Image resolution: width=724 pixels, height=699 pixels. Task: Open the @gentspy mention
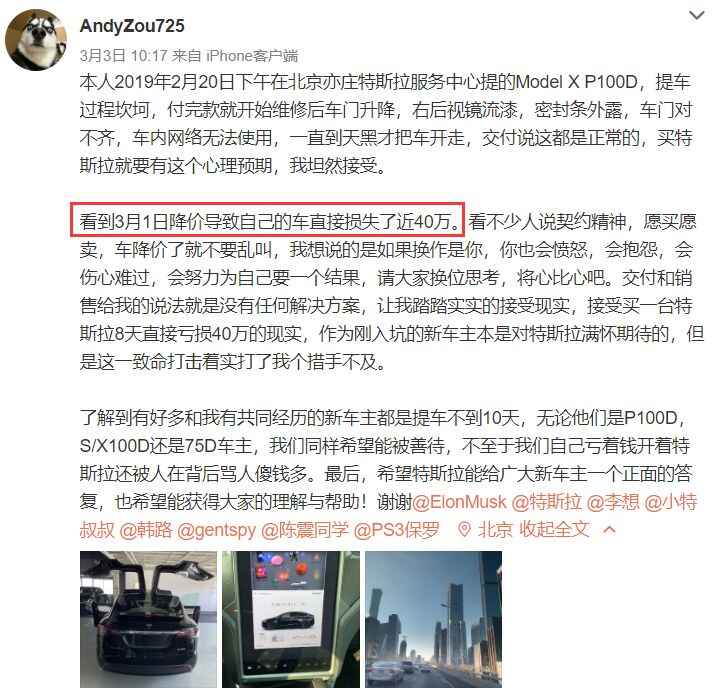coord(216,530)
